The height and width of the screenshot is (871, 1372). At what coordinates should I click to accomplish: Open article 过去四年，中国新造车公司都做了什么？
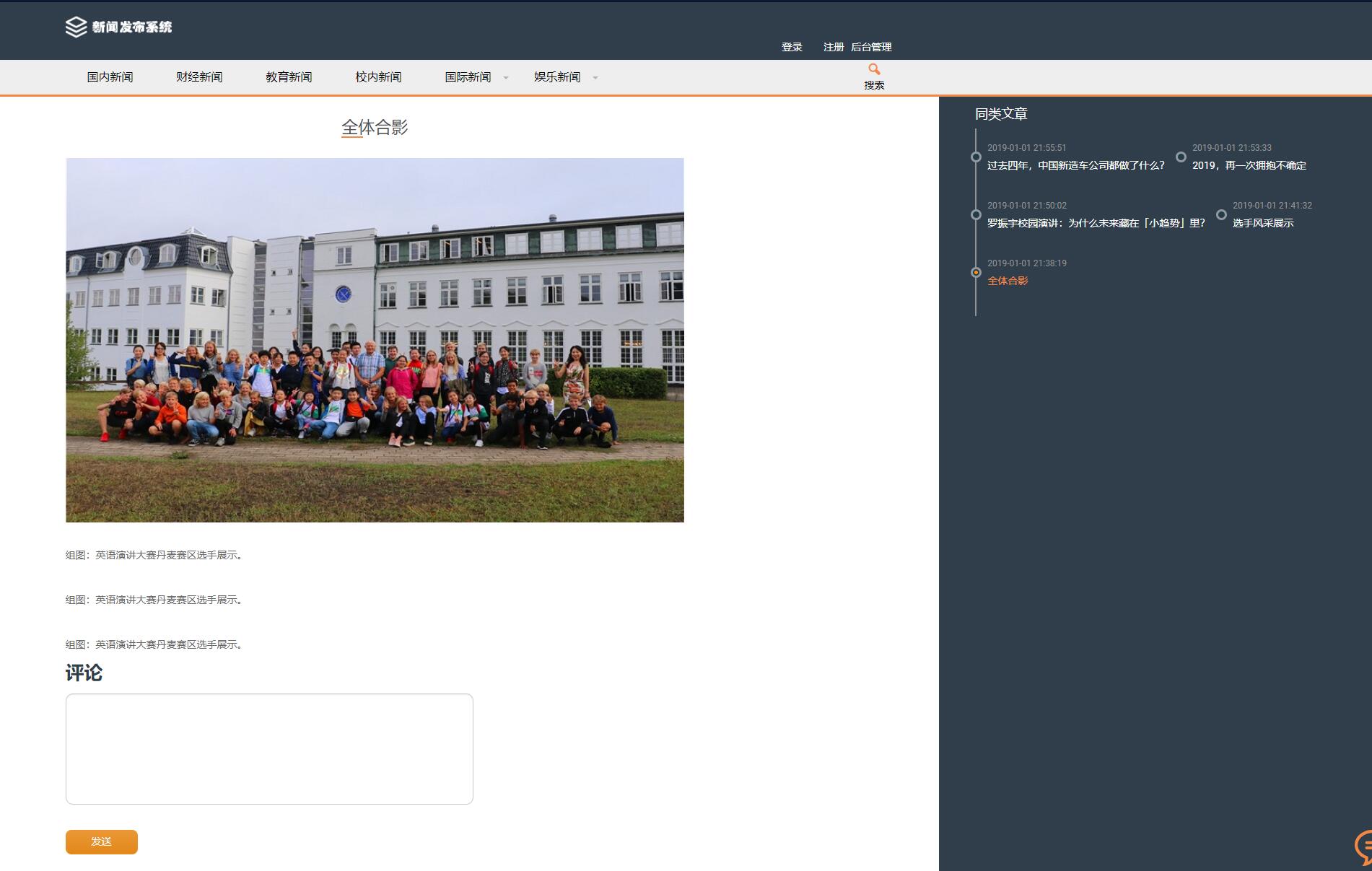coord(1075,165)
